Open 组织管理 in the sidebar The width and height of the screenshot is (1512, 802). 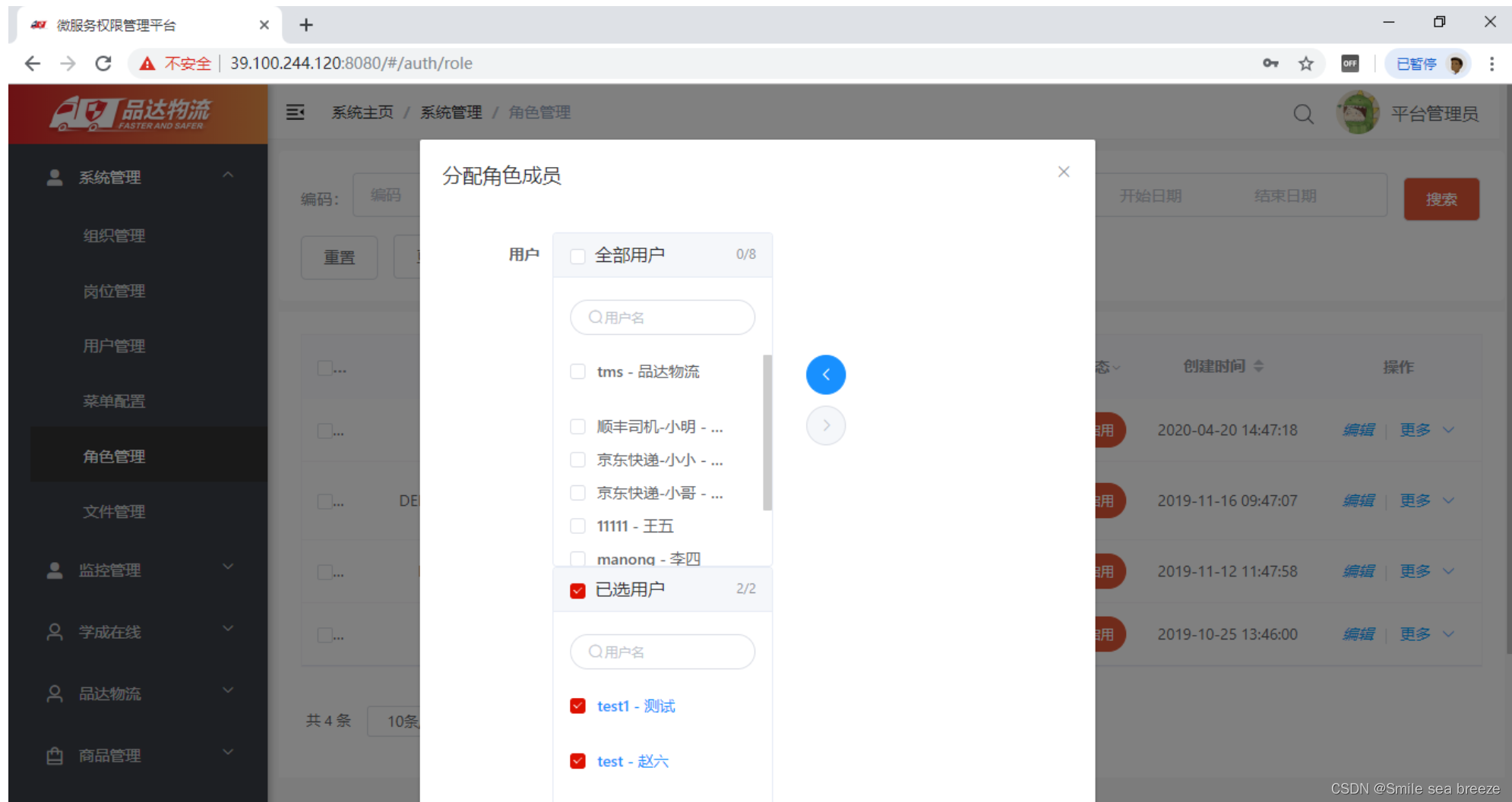114,235
